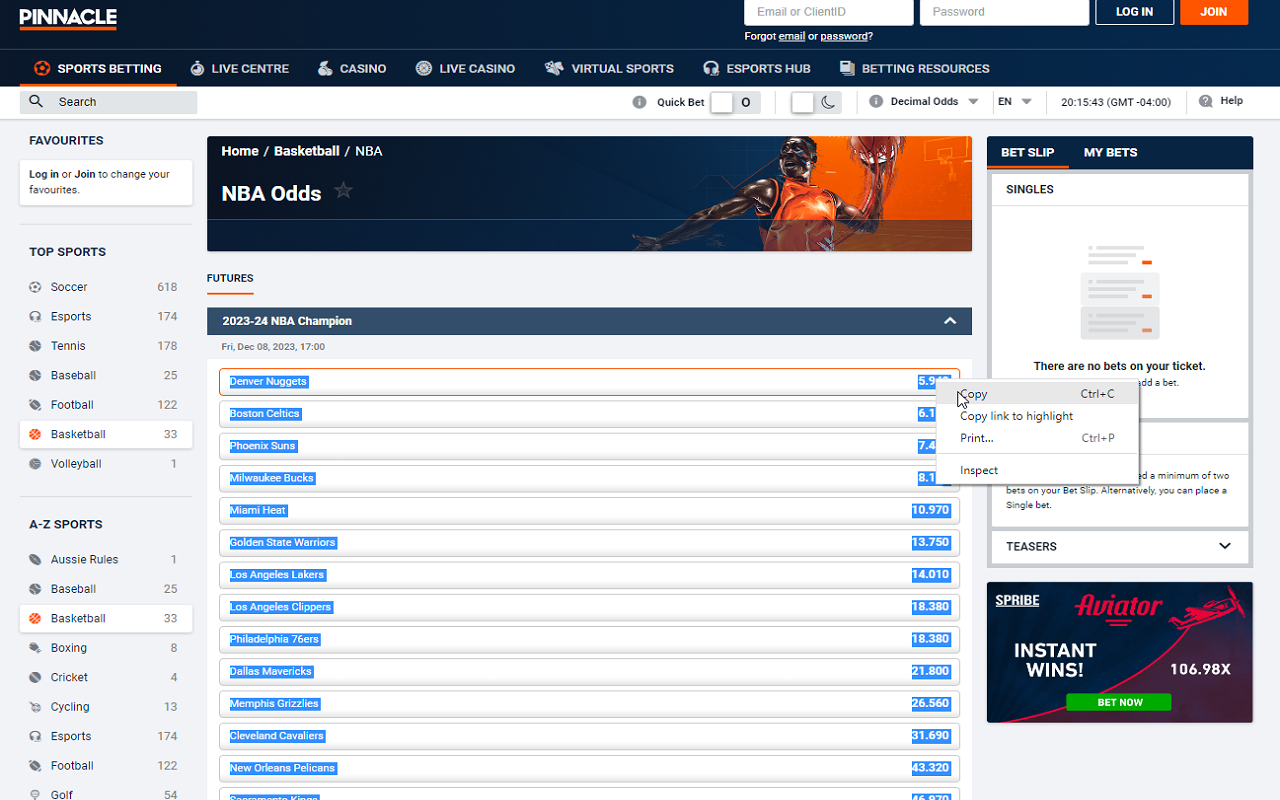Click the Tennis icon in Top Sports
This screenshot has height=800, width=1280.
pos(36,346)
